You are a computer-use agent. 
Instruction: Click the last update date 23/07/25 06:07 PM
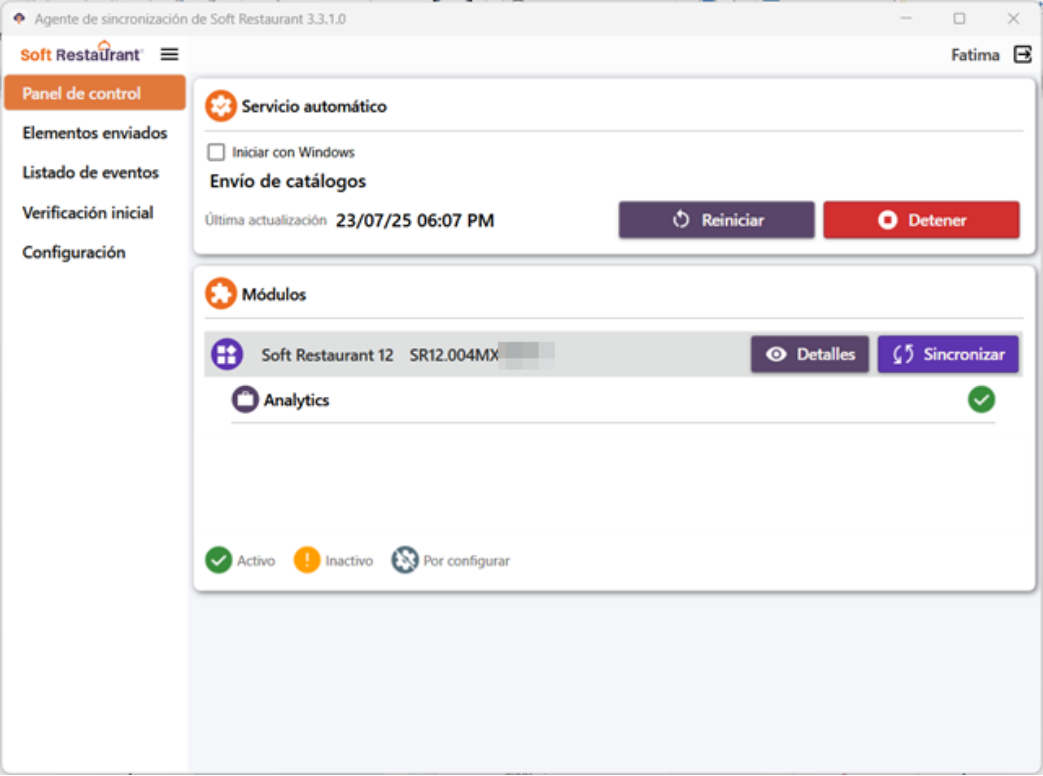[x=415, y=221]
